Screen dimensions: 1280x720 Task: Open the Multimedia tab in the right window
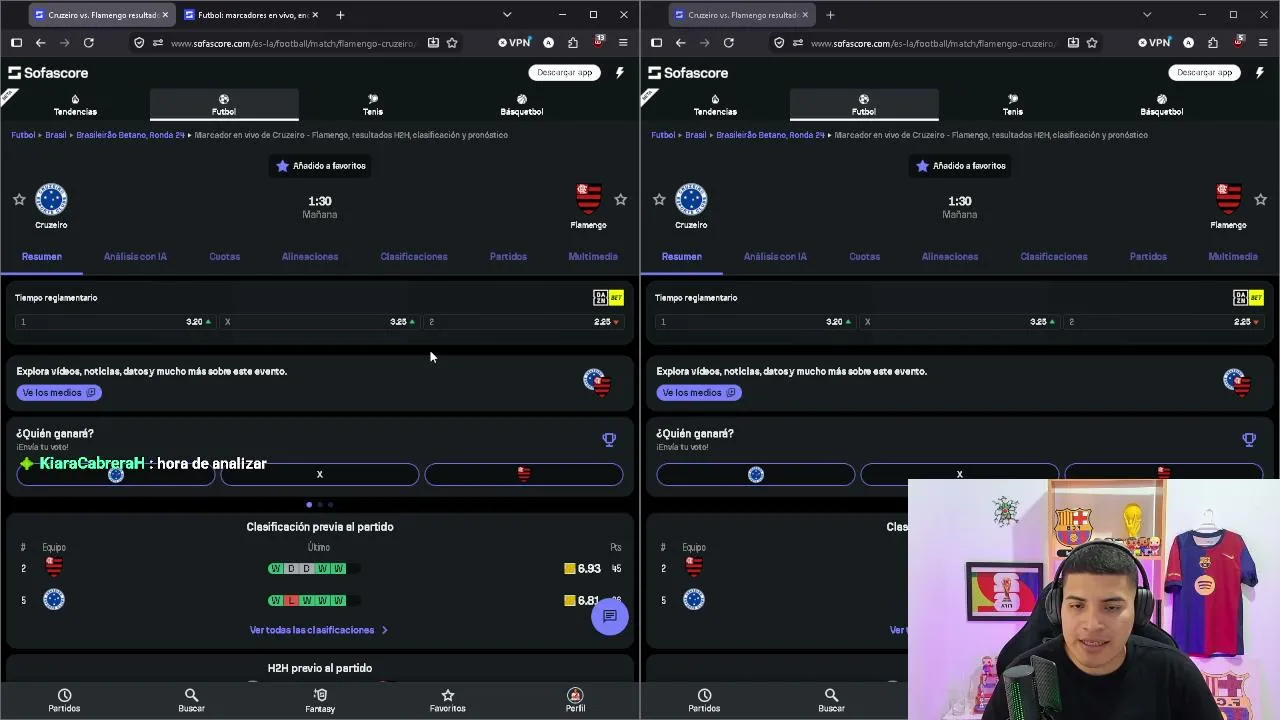[1233, 257]
